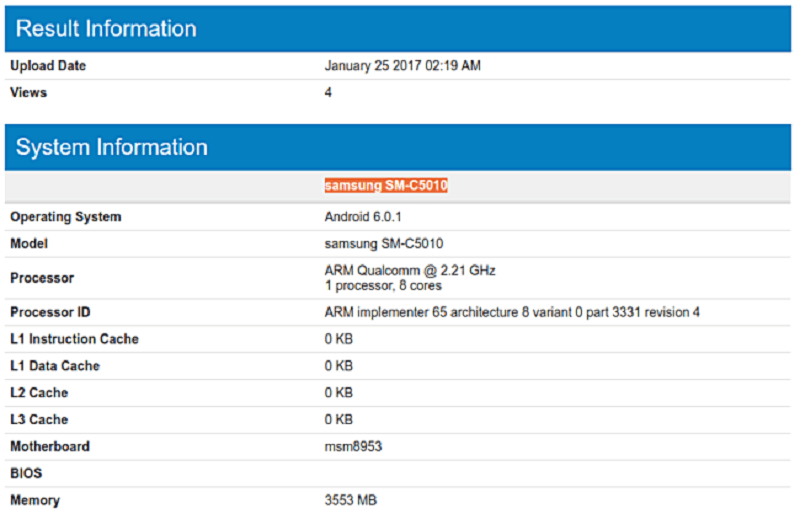Screen dimensions: 800x530
Task: Select the BIOS row label
Action: pos(27,473)
